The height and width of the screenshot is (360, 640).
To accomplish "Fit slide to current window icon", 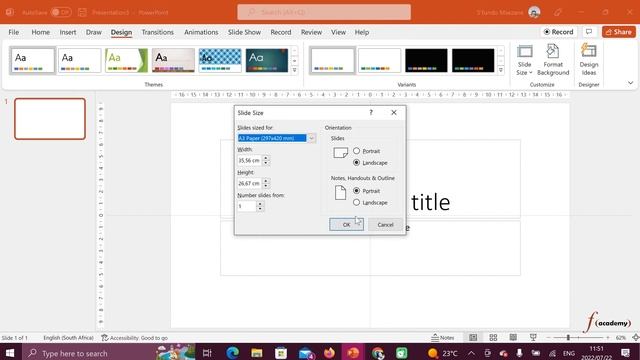I will 636,338.
